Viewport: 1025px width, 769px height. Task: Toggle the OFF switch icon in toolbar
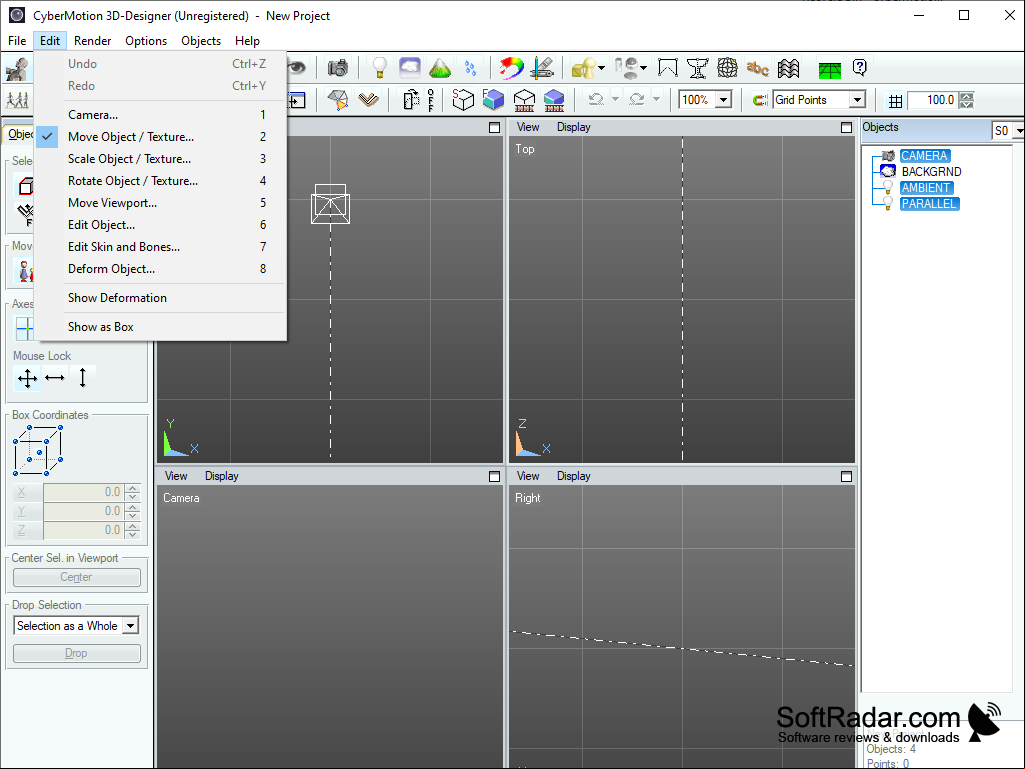(x=431, y=99)
